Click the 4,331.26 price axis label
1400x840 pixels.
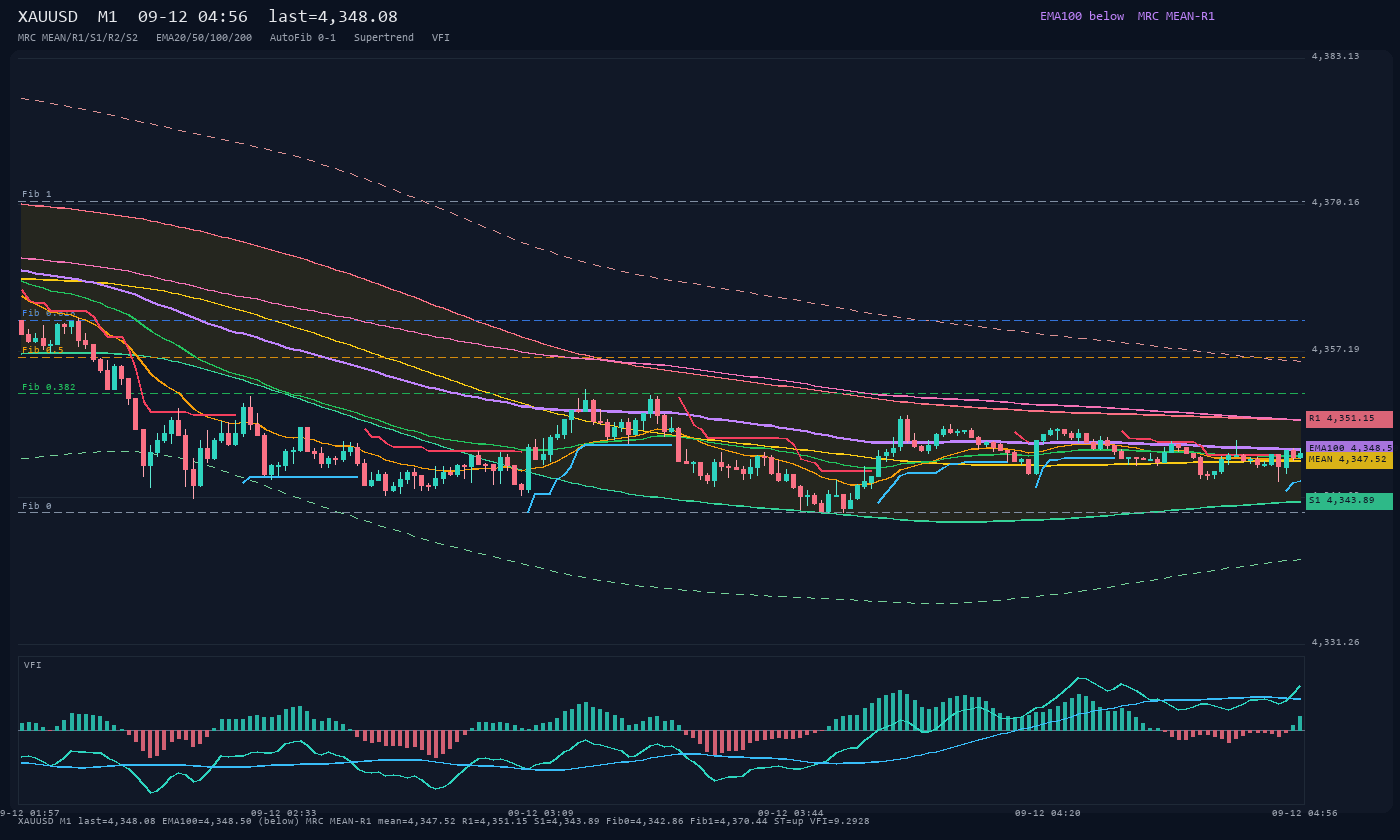pyautogui.click(x=1335, y=642)
